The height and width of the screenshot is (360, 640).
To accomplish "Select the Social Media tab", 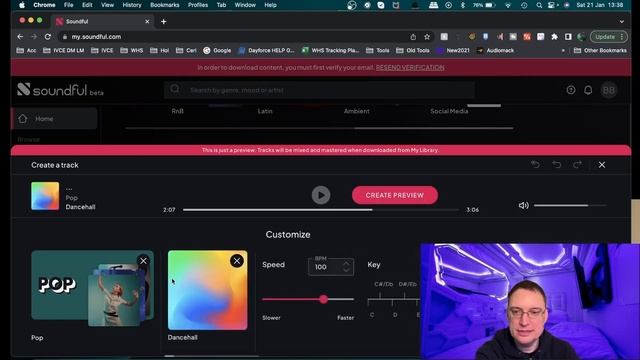I will 449,111.
